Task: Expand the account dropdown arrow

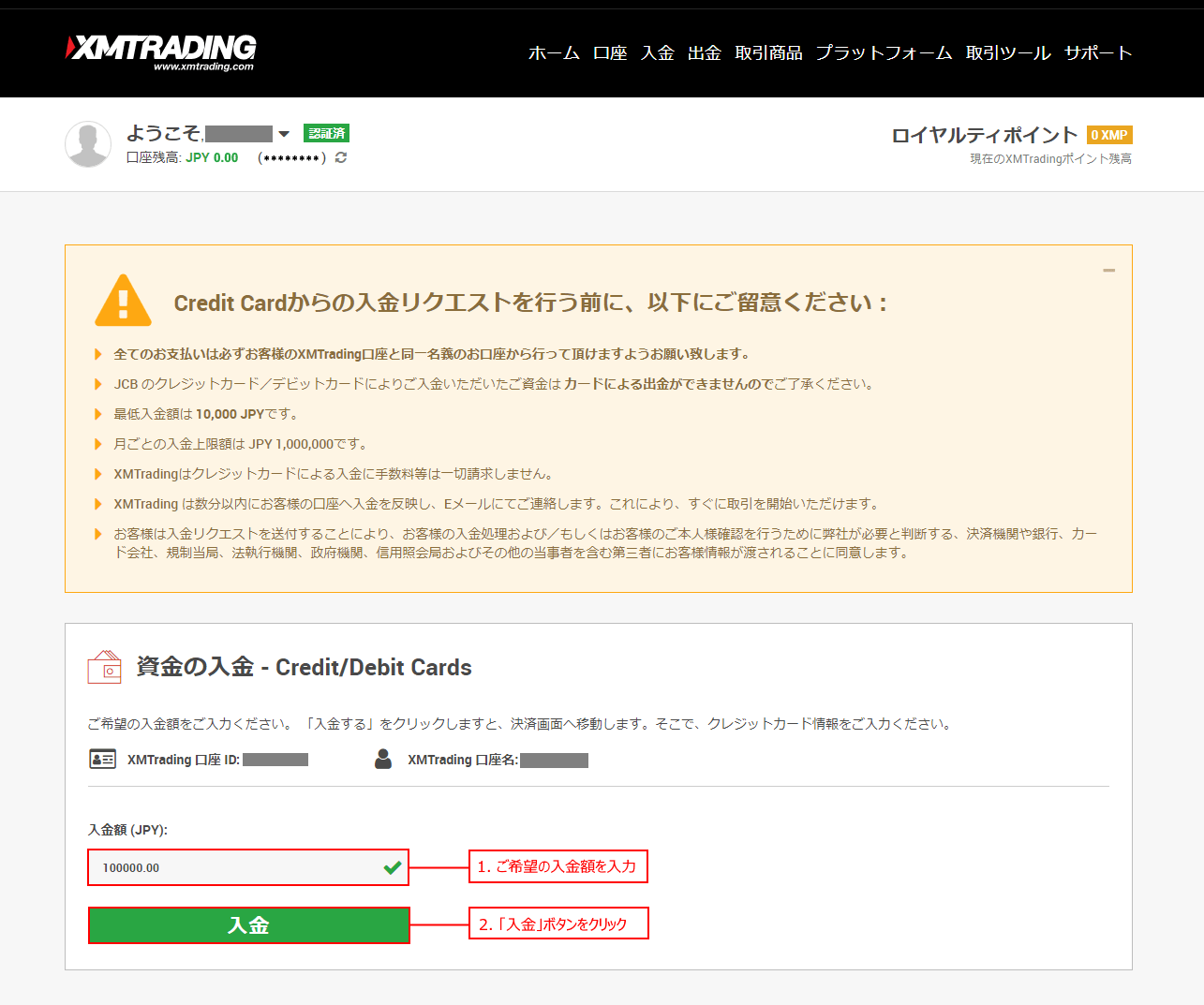Action: (x=284, y=134)
